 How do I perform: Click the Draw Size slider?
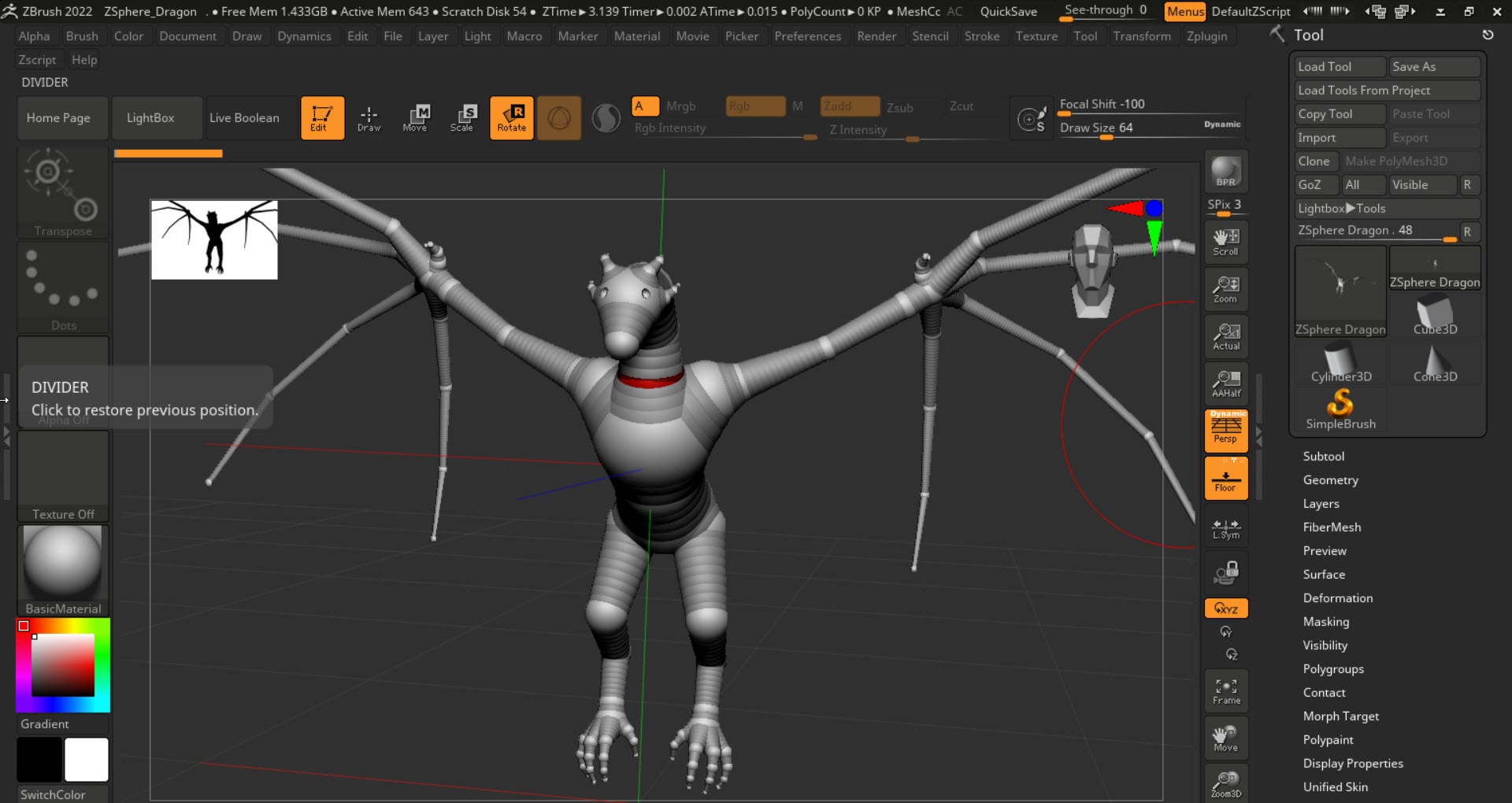(1150, 128)
